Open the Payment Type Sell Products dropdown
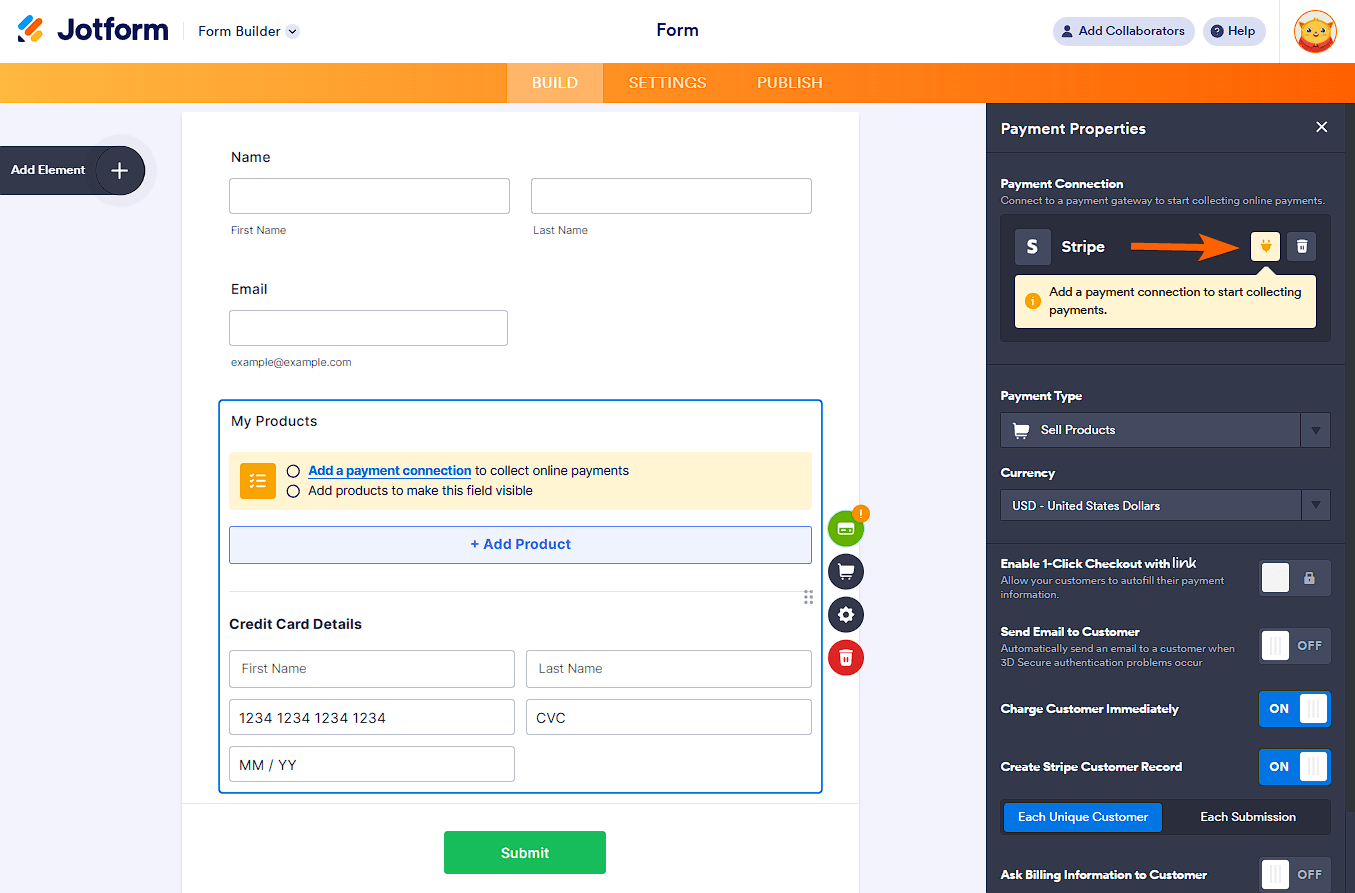 point(1165,430)
